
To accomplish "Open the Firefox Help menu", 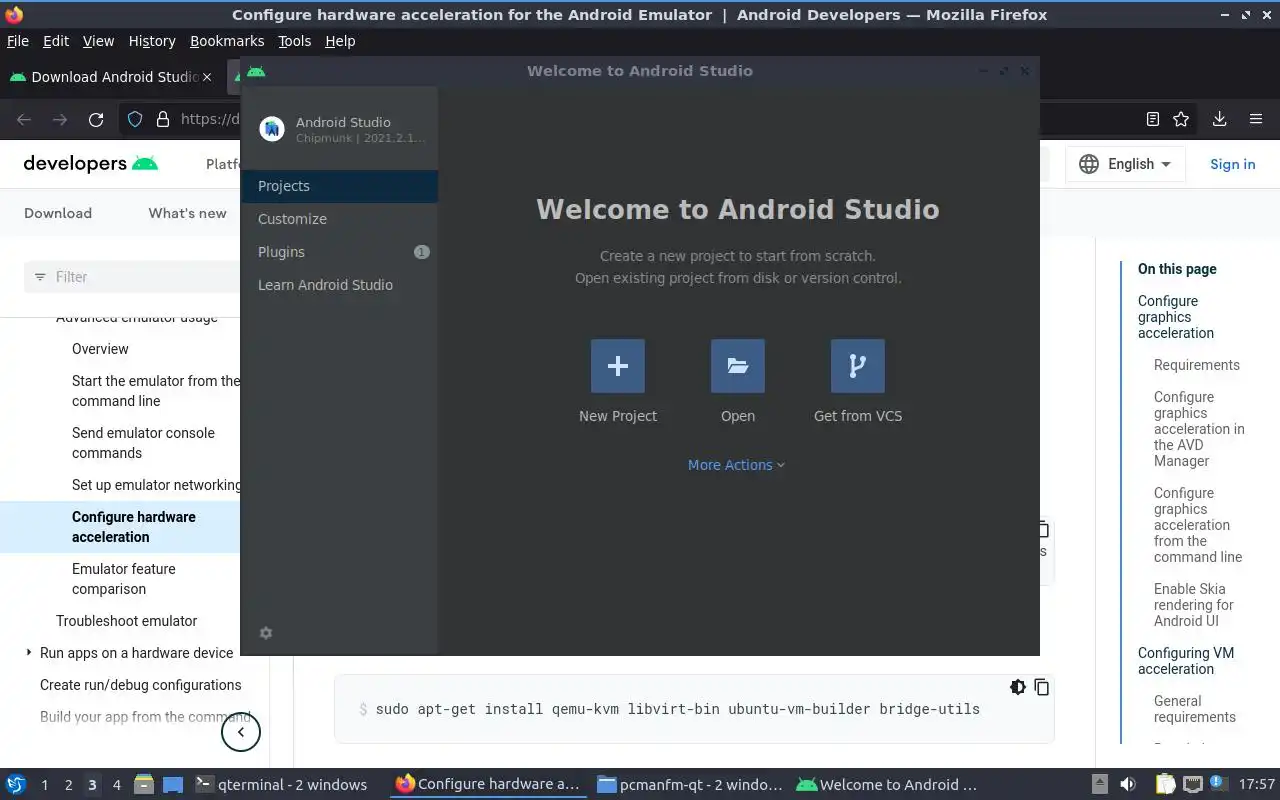I will 340,41.
